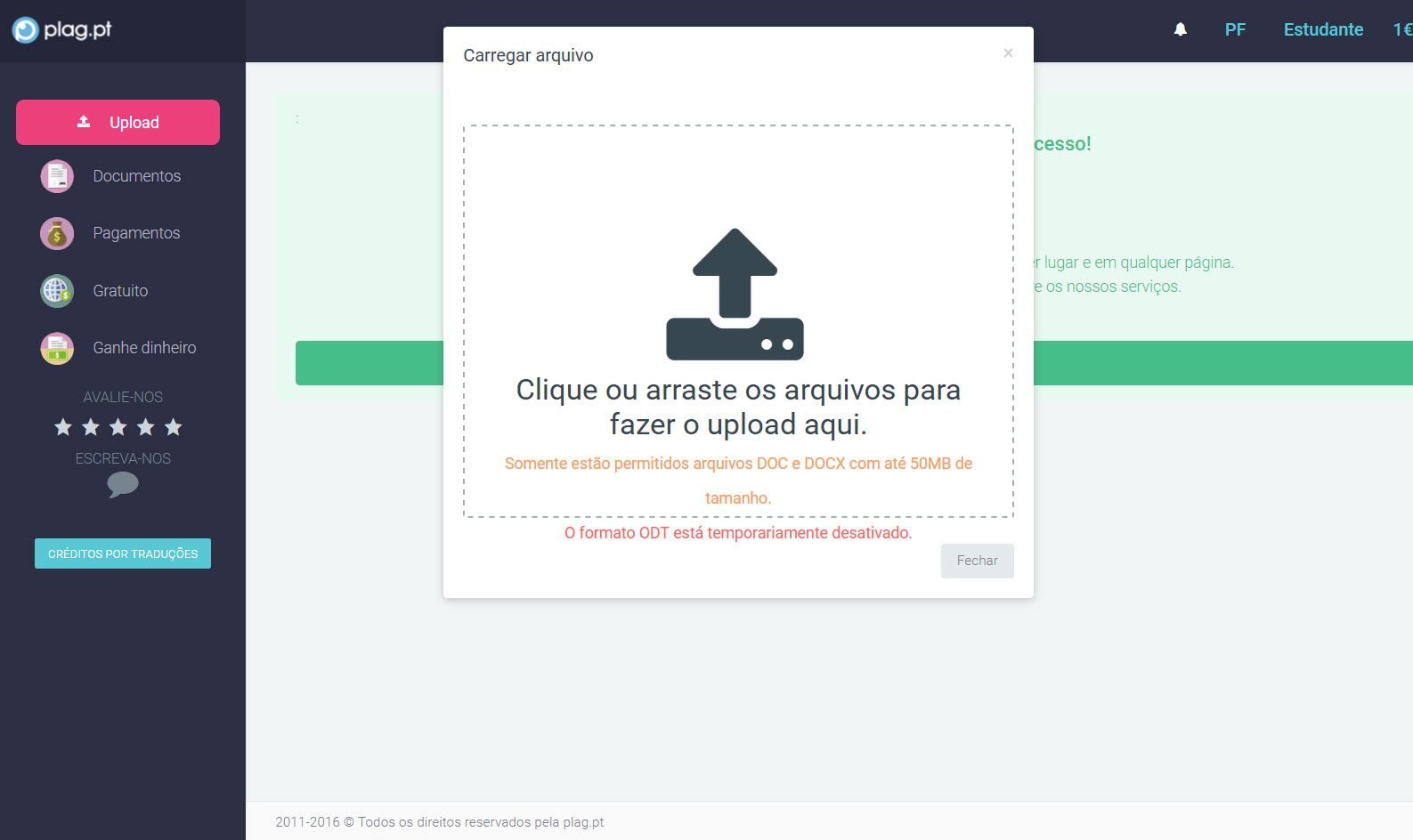Click the large upload arrow icon
This screenshot has width=1413, height=840.
click(x=735, y=295)
